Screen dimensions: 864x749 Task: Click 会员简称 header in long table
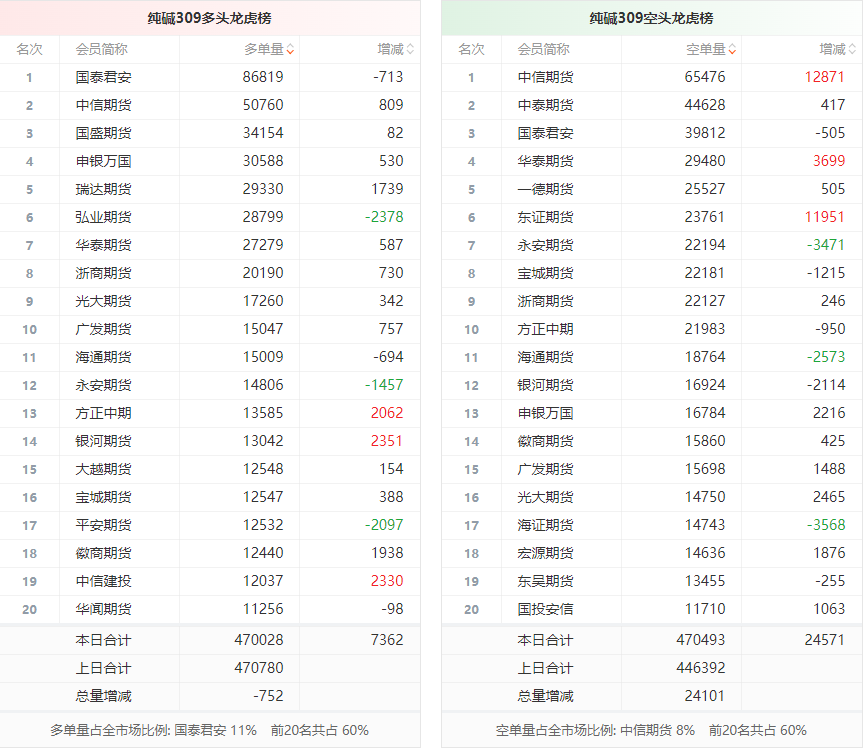click(x=101, y=49)
